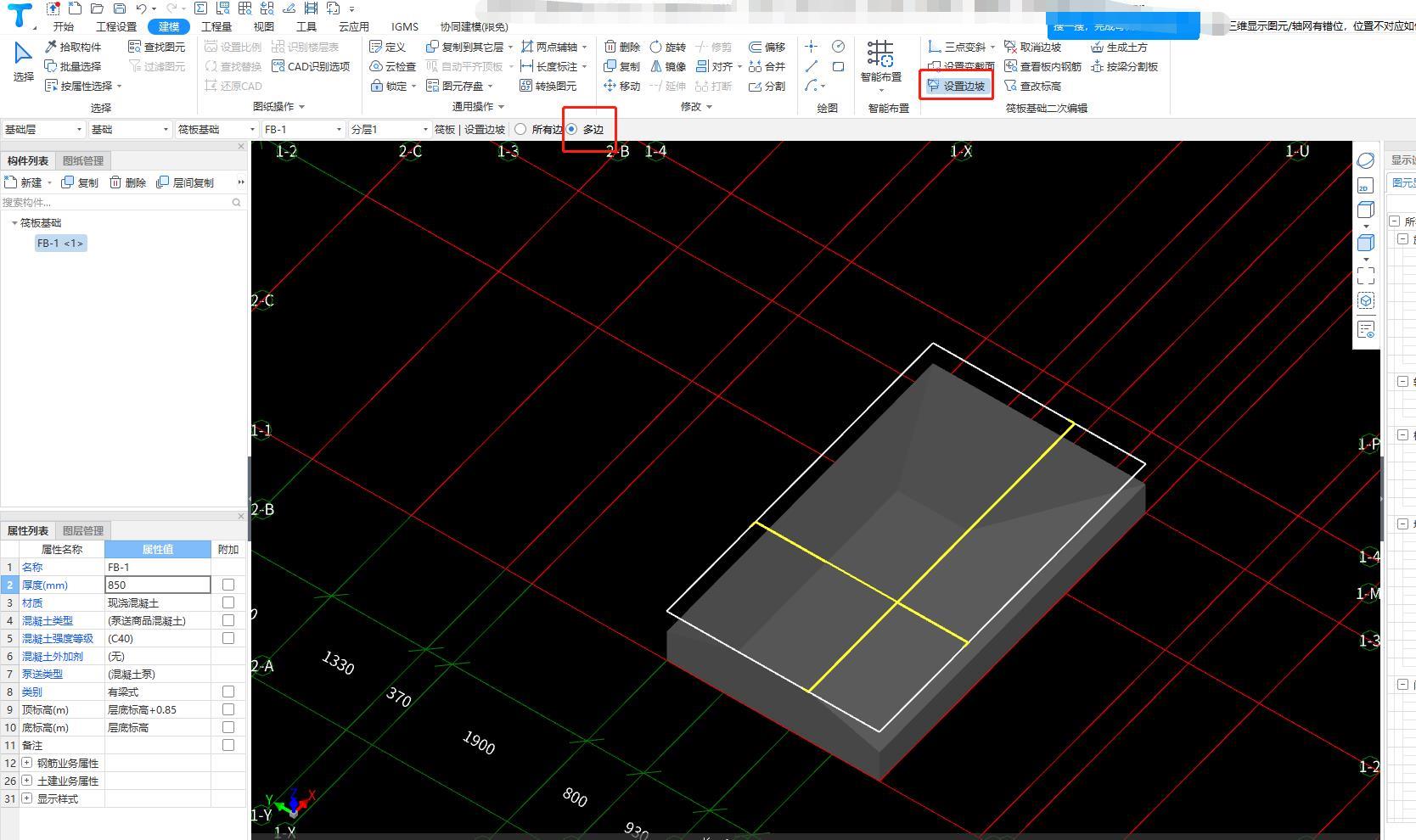Select the line draw tool

[812, 66]
